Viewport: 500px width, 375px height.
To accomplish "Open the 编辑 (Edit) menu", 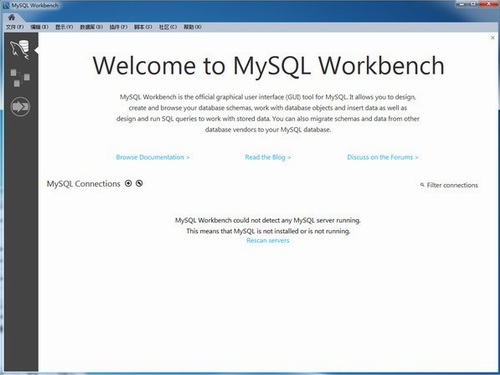I will click(x=39, y=27).
